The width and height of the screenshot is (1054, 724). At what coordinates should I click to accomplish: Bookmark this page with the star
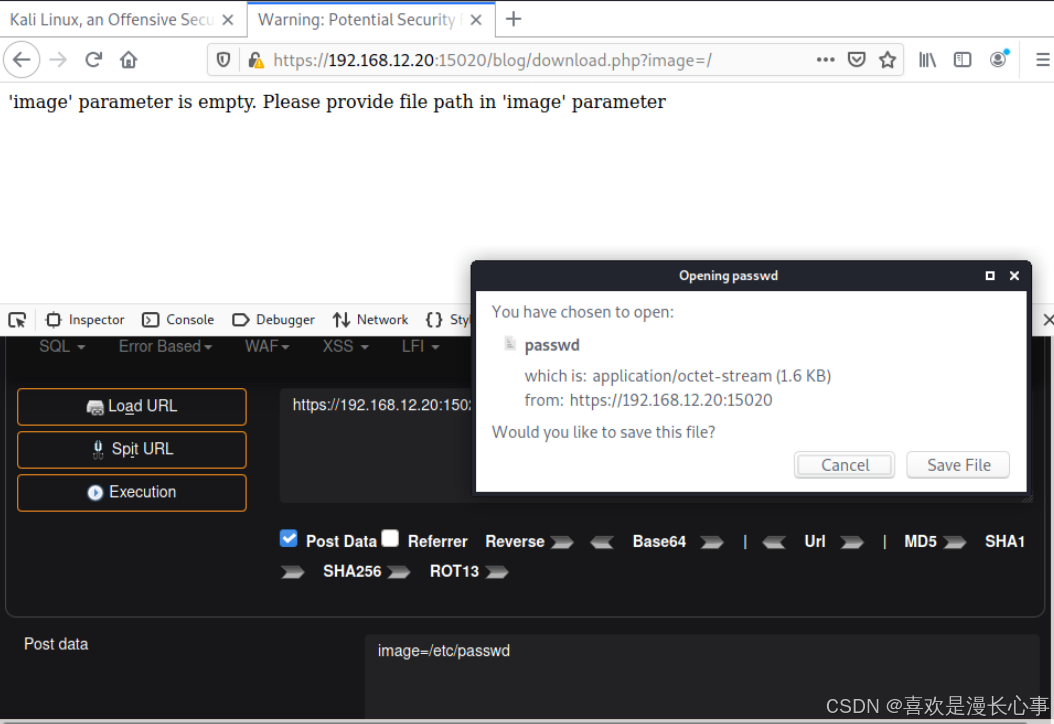[887, 60]
